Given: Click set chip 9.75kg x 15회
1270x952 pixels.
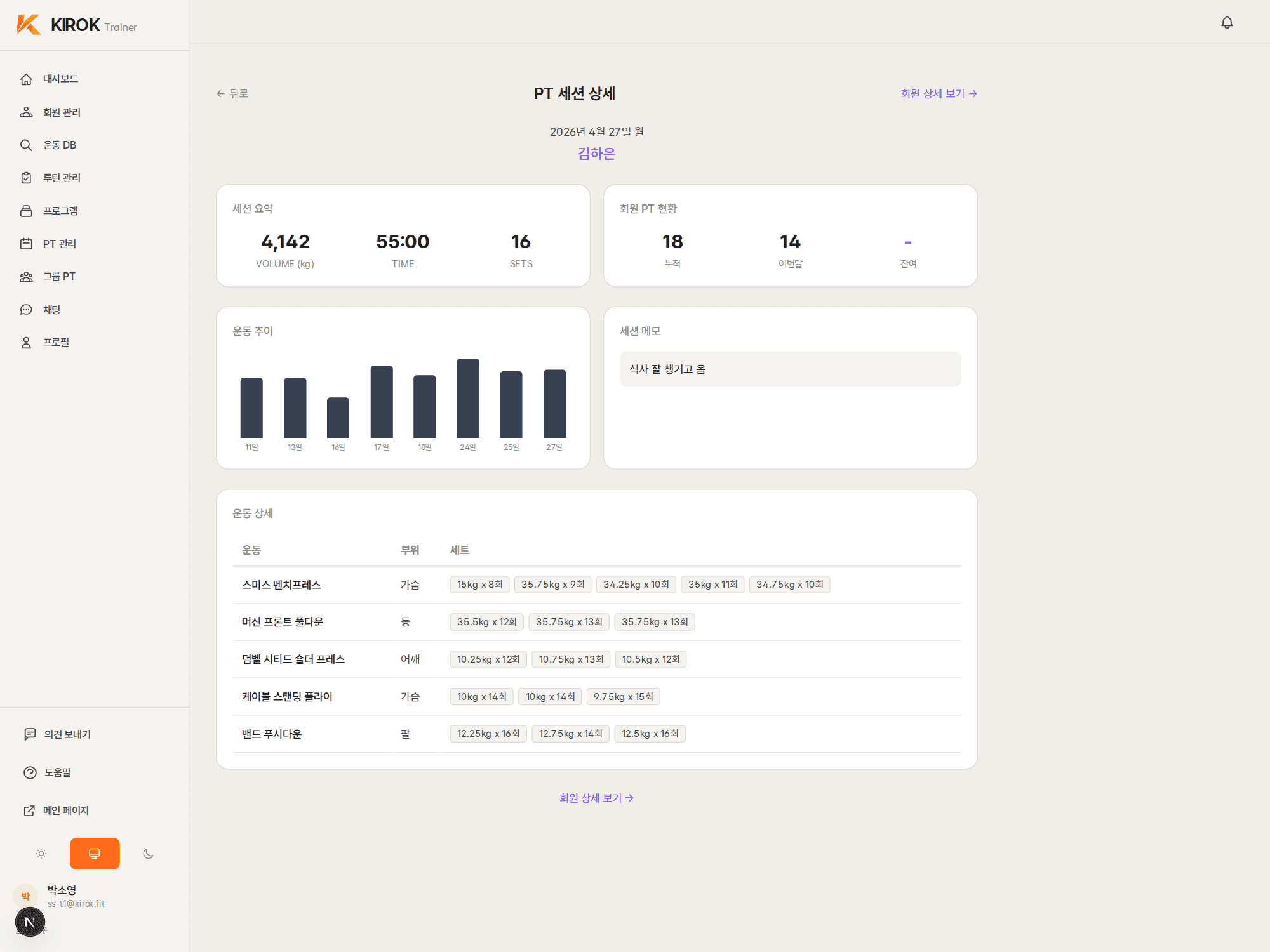Looking at the screenshot, I should tap(623, 697).
